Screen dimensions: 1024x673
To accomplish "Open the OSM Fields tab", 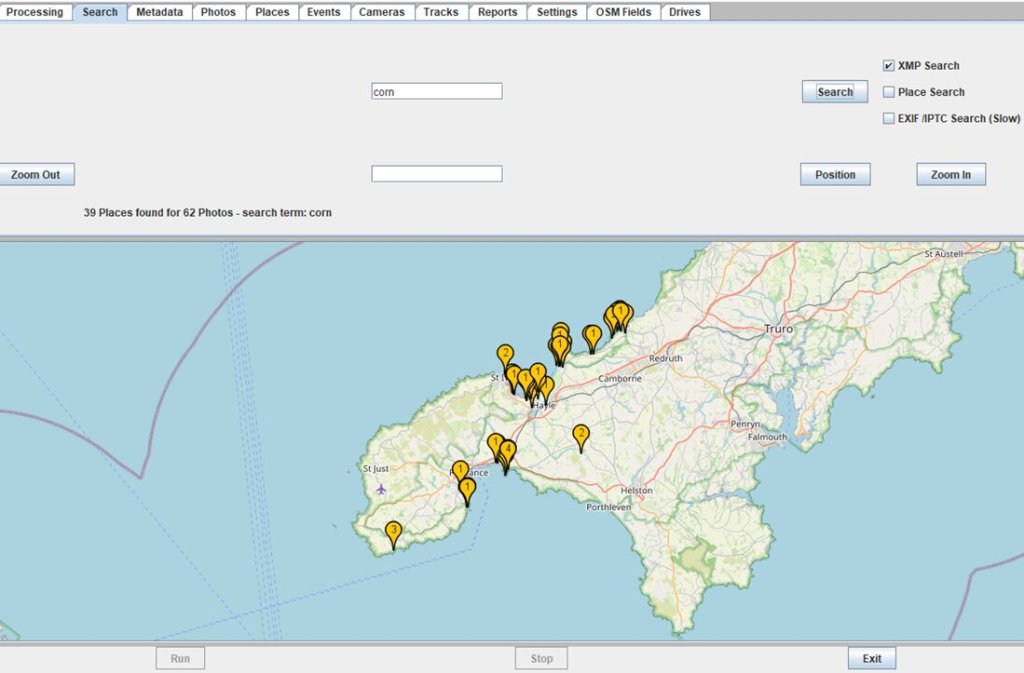I will (623, 12).
